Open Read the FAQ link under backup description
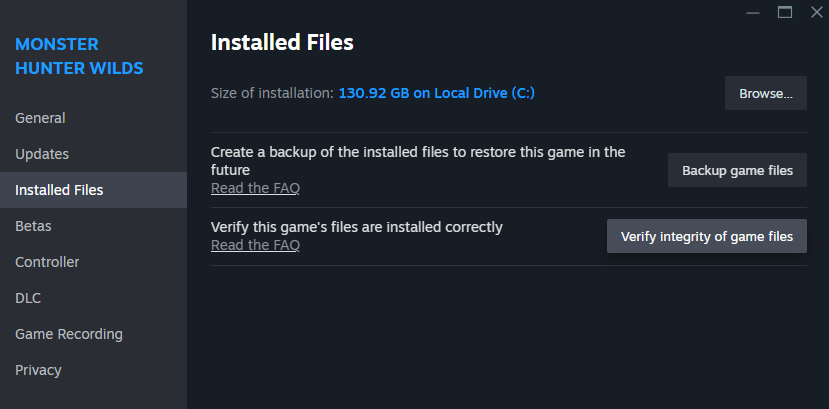Screen dimensions: 829x409 [x=255, y=188]
